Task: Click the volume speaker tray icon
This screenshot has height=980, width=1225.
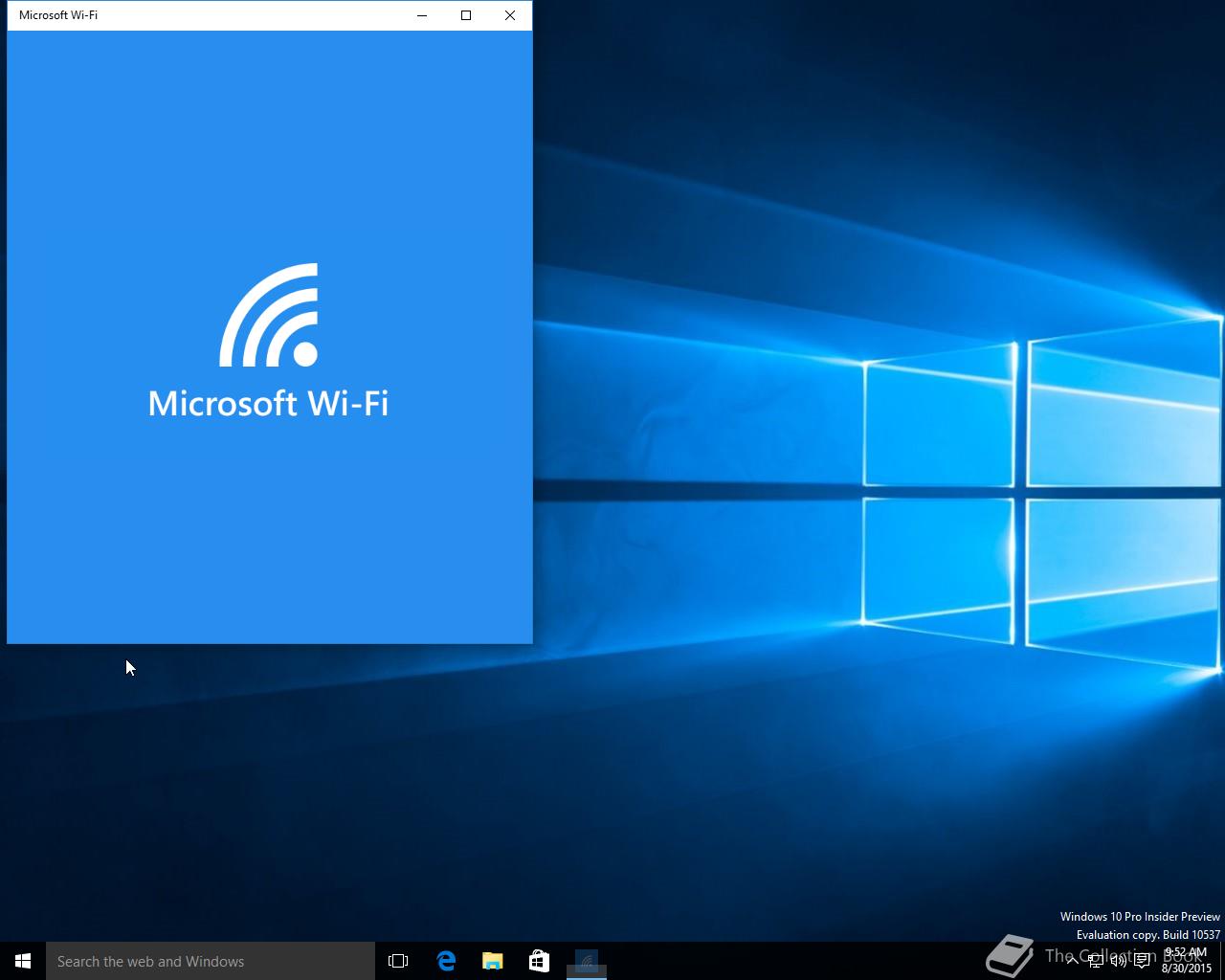Action: click(x=1119, y=961)
